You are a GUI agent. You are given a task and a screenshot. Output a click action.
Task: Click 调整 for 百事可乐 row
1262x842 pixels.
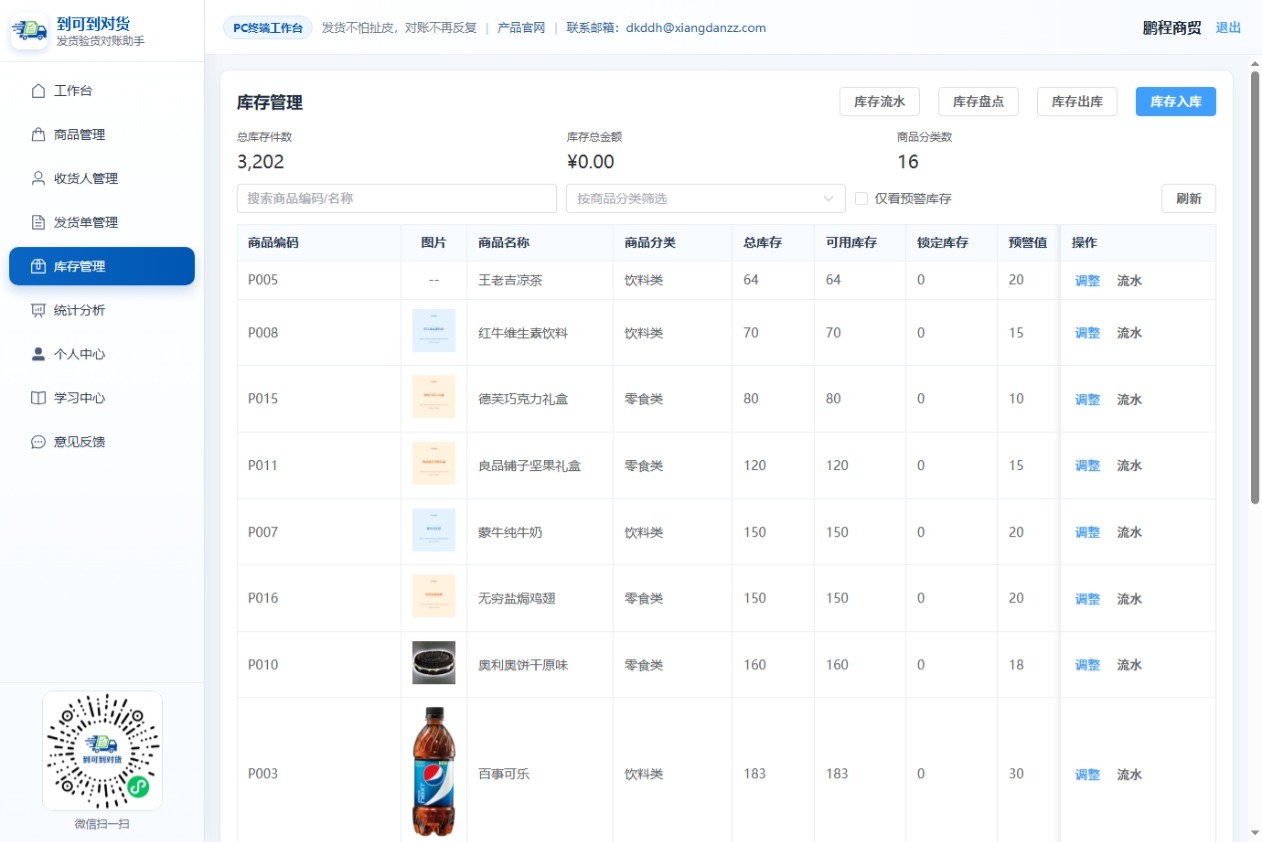pos(1087,775)
